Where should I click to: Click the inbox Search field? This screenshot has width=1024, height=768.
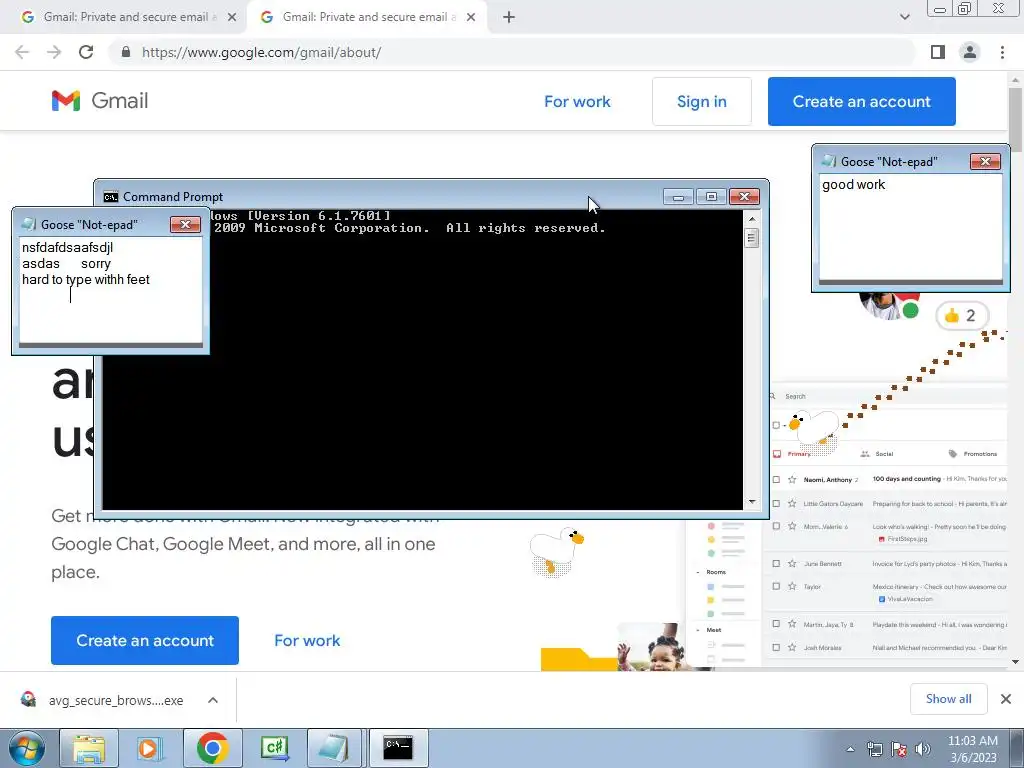click(888, 396)
